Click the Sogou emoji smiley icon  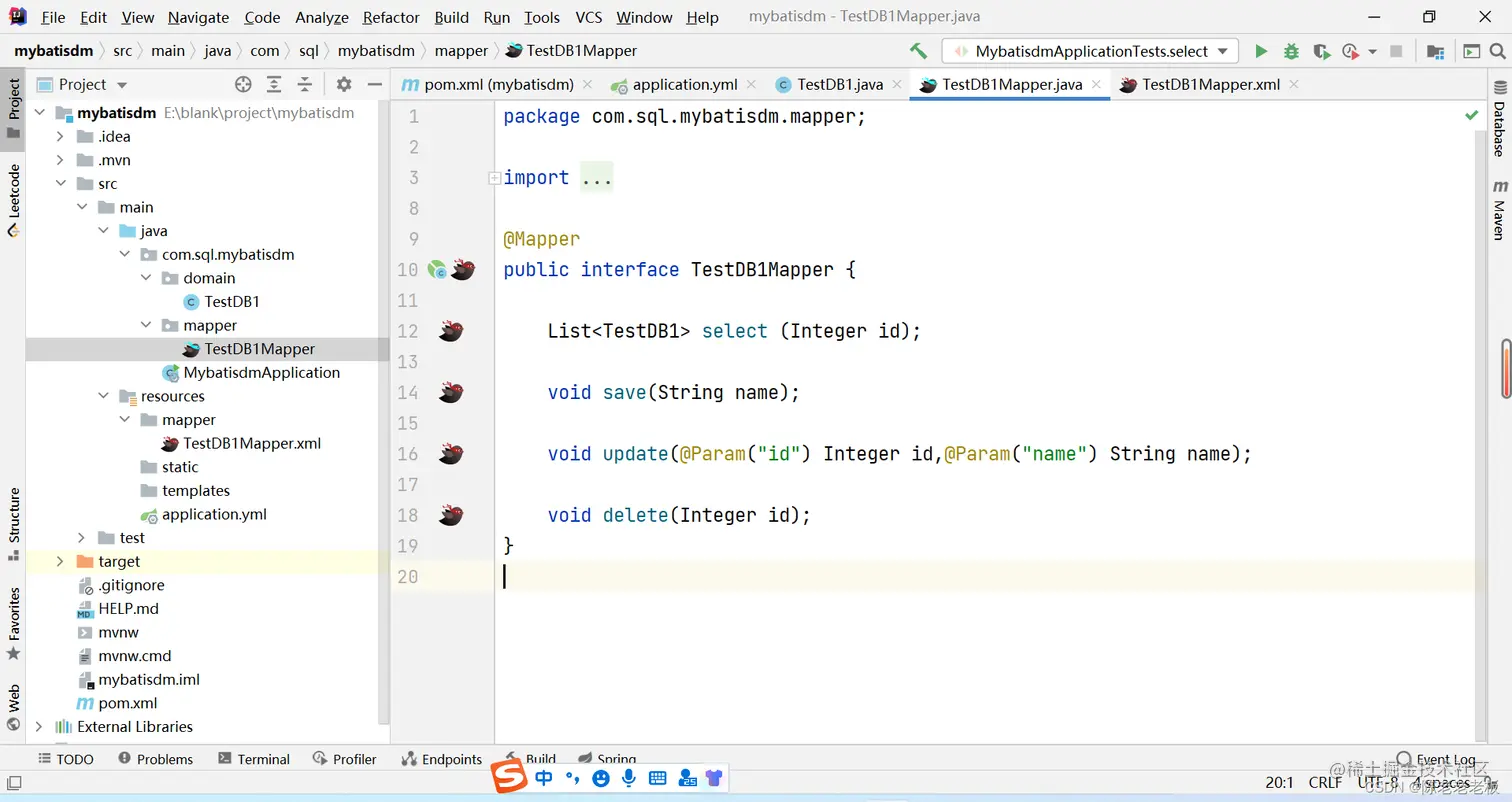[x=601, y=777]
